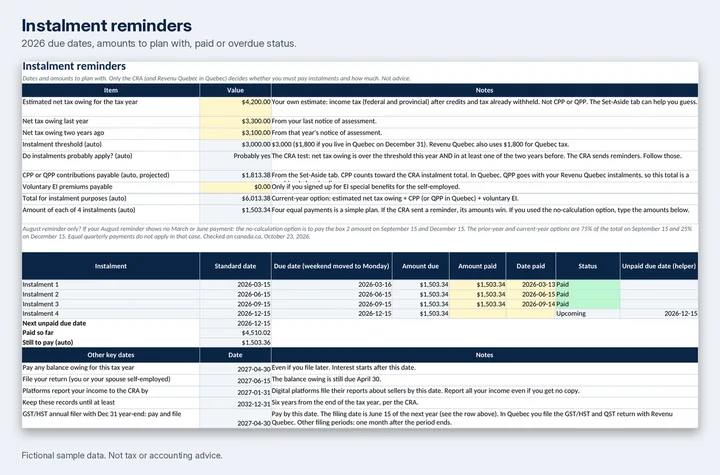Click the empty Amount paid cell for Instalment 4
Image resolution: width=720 pixels, height=475 pixels.
[x=478, y=314]
